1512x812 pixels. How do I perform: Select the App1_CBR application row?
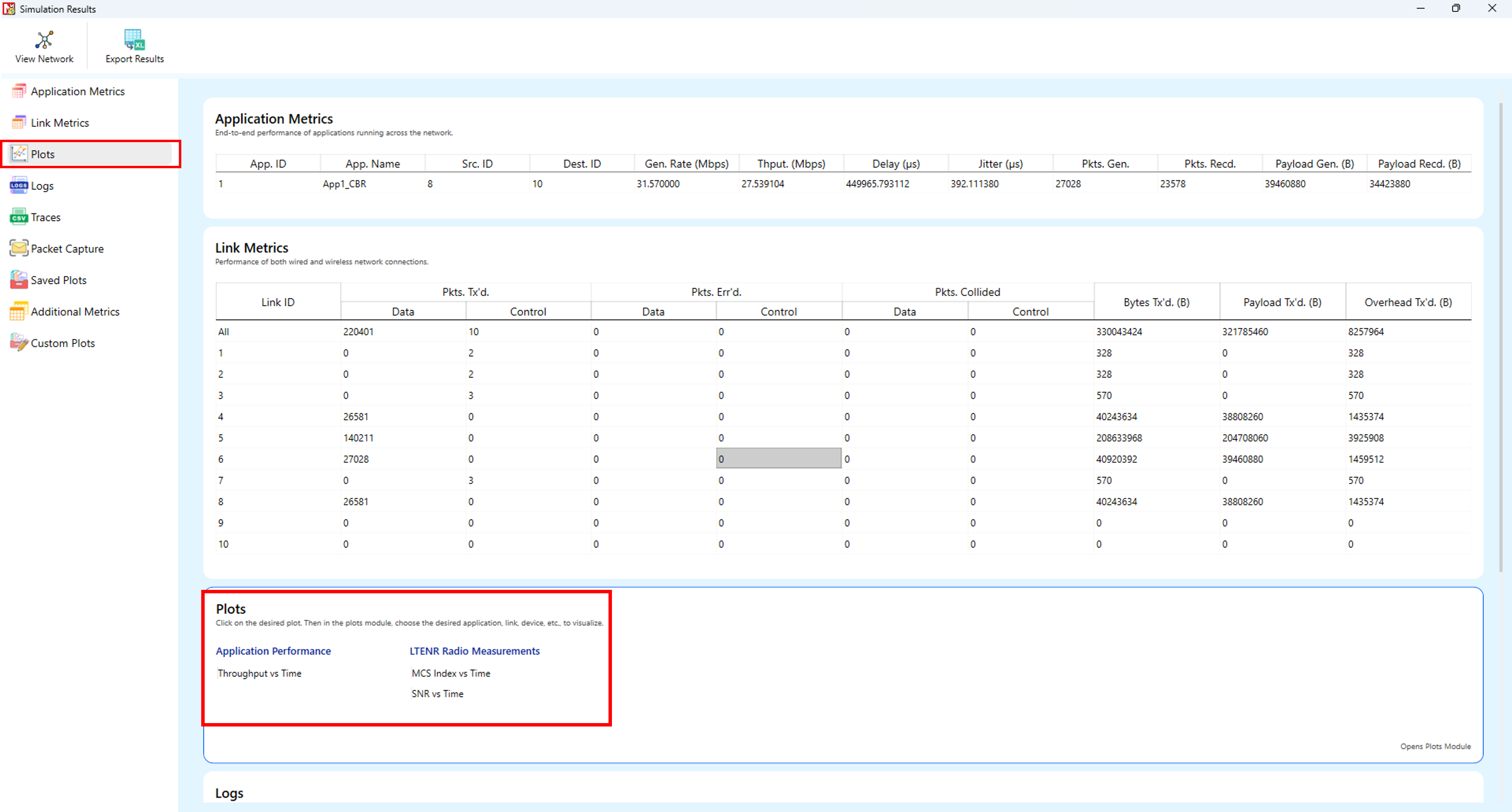(x=344, y=184)
